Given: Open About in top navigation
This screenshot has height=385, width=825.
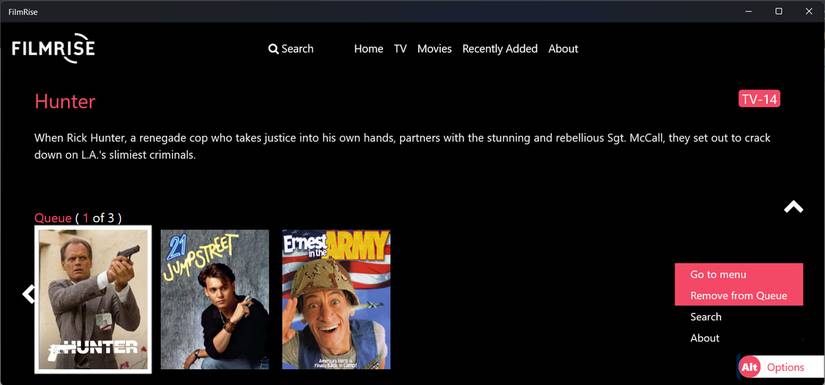Looking at the screenshot, I should 563,49.
